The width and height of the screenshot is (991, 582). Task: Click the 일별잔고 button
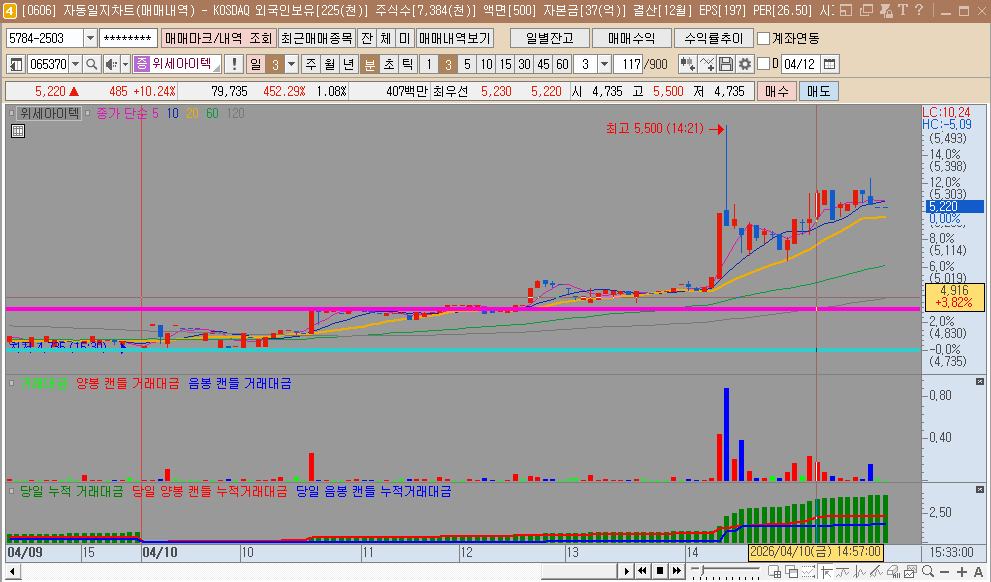point(550,39)
